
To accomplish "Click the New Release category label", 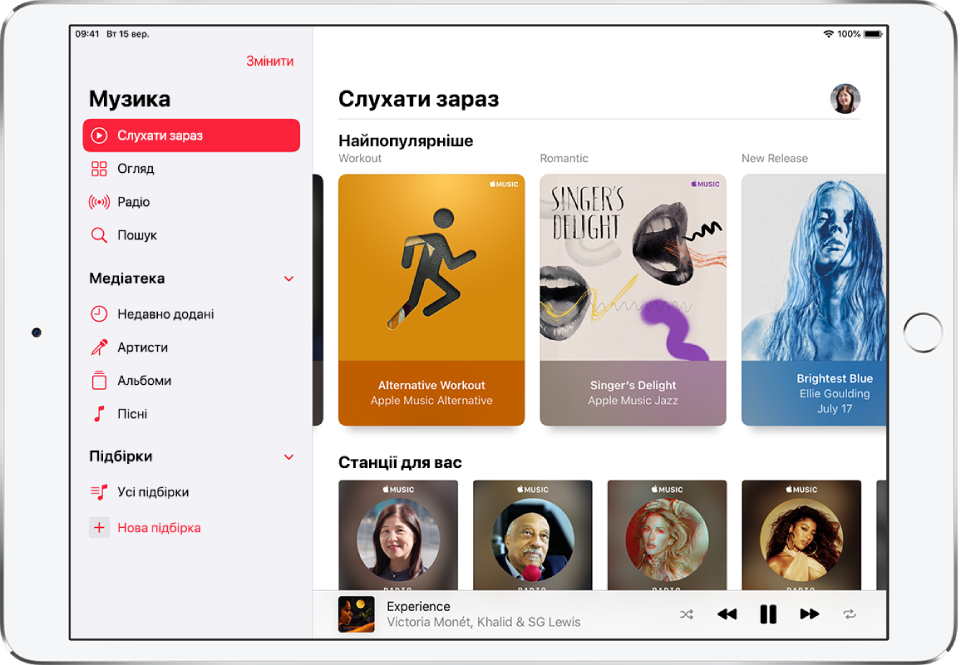I will click(774, 158).
